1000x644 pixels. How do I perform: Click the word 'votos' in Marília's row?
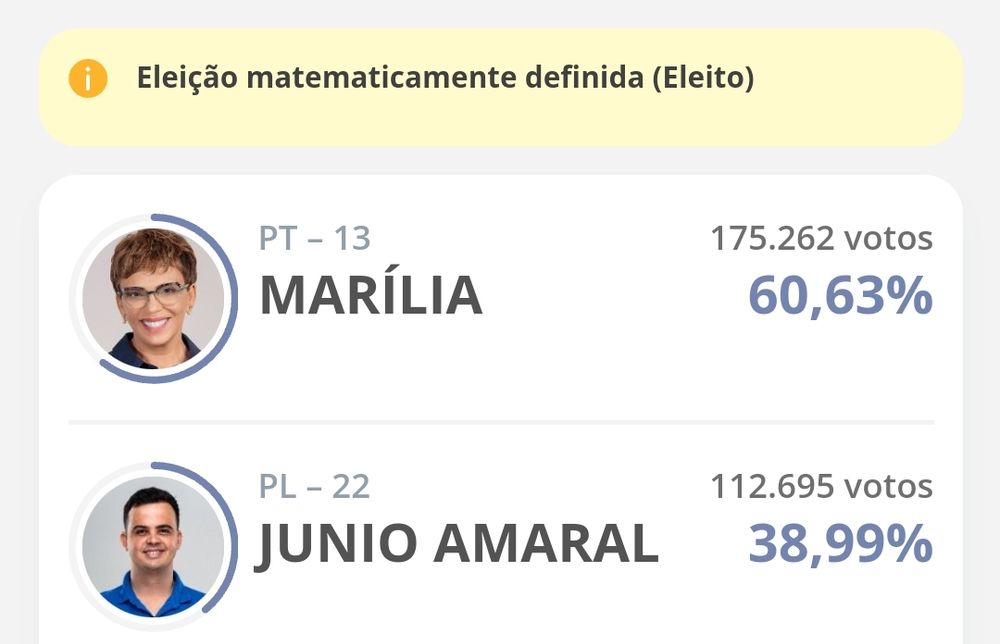888,238
